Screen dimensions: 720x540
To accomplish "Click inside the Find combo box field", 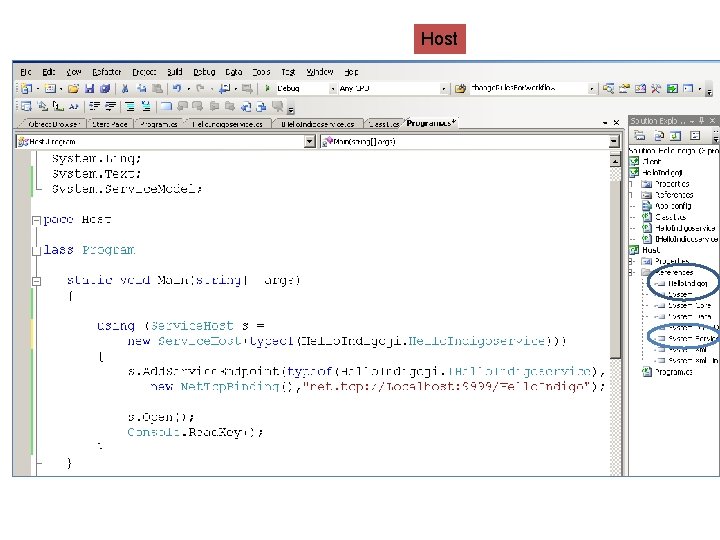I will (x=528, y=88).
